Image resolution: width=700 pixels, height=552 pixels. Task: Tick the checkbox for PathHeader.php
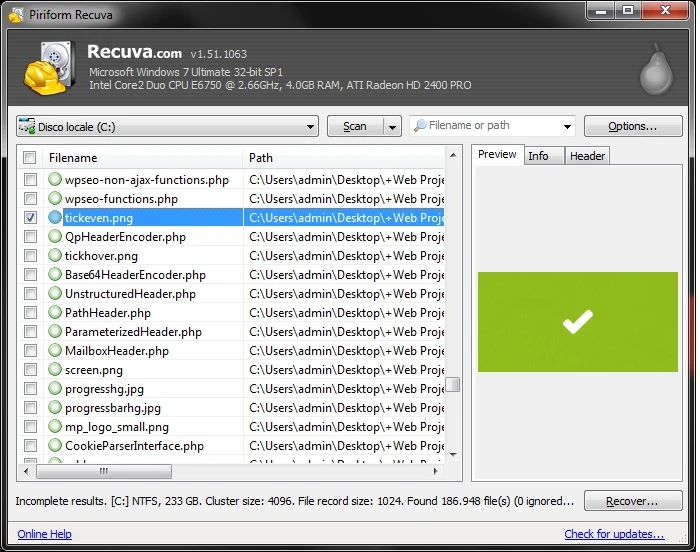pos(30,313)
